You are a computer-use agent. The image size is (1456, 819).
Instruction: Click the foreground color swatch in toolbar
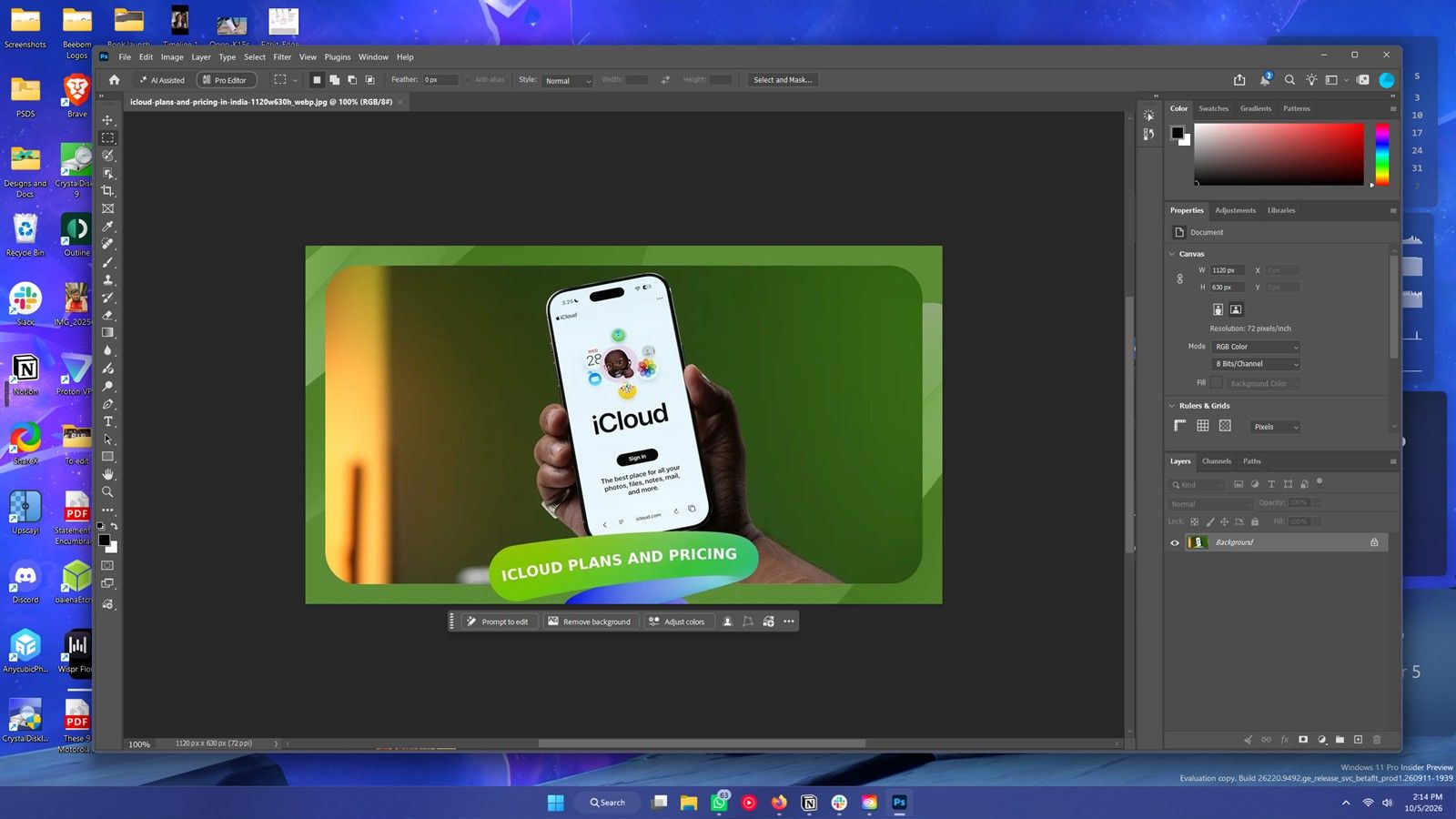[x=104, y=541]
